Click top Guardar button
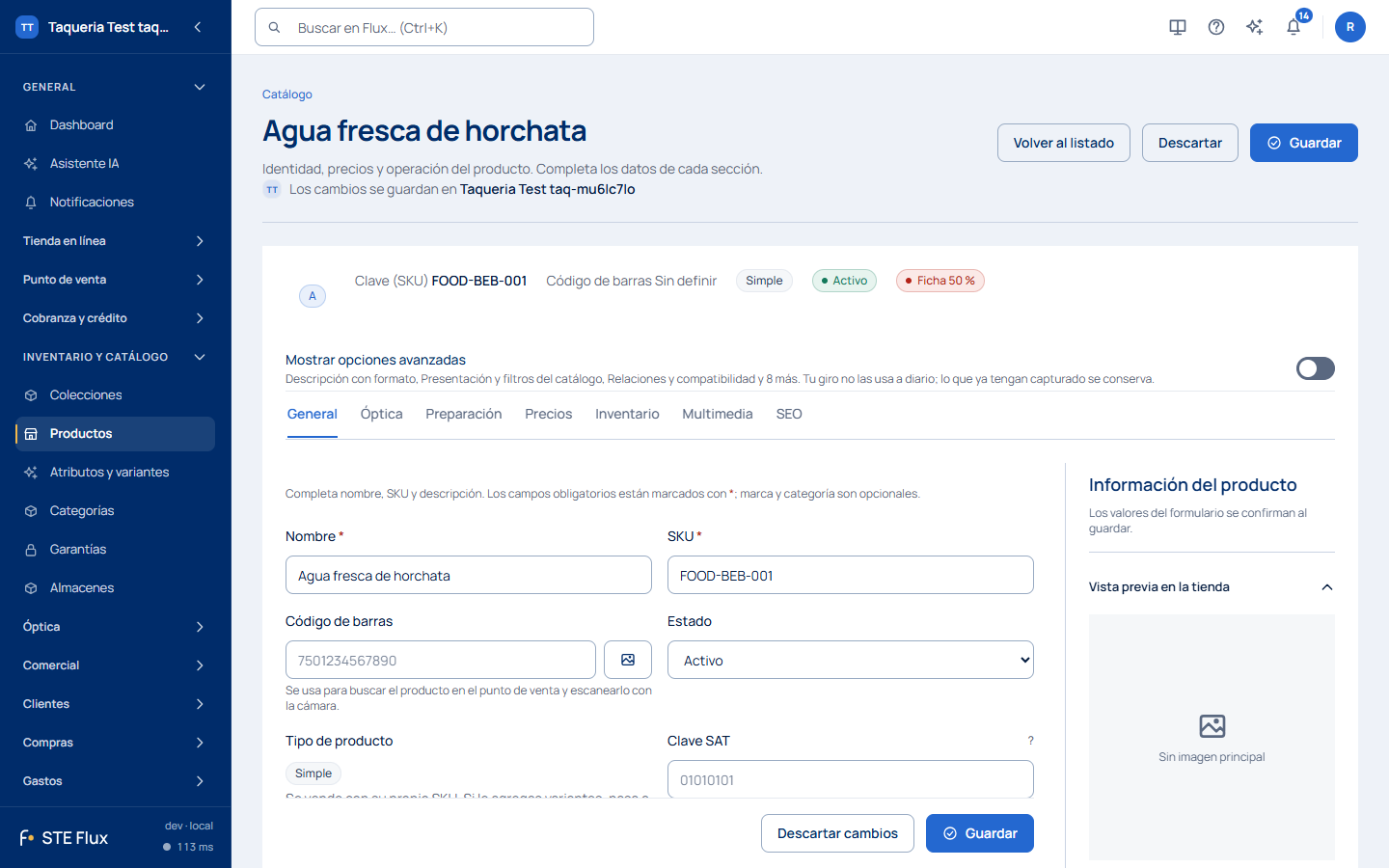 pos(1304,143)
